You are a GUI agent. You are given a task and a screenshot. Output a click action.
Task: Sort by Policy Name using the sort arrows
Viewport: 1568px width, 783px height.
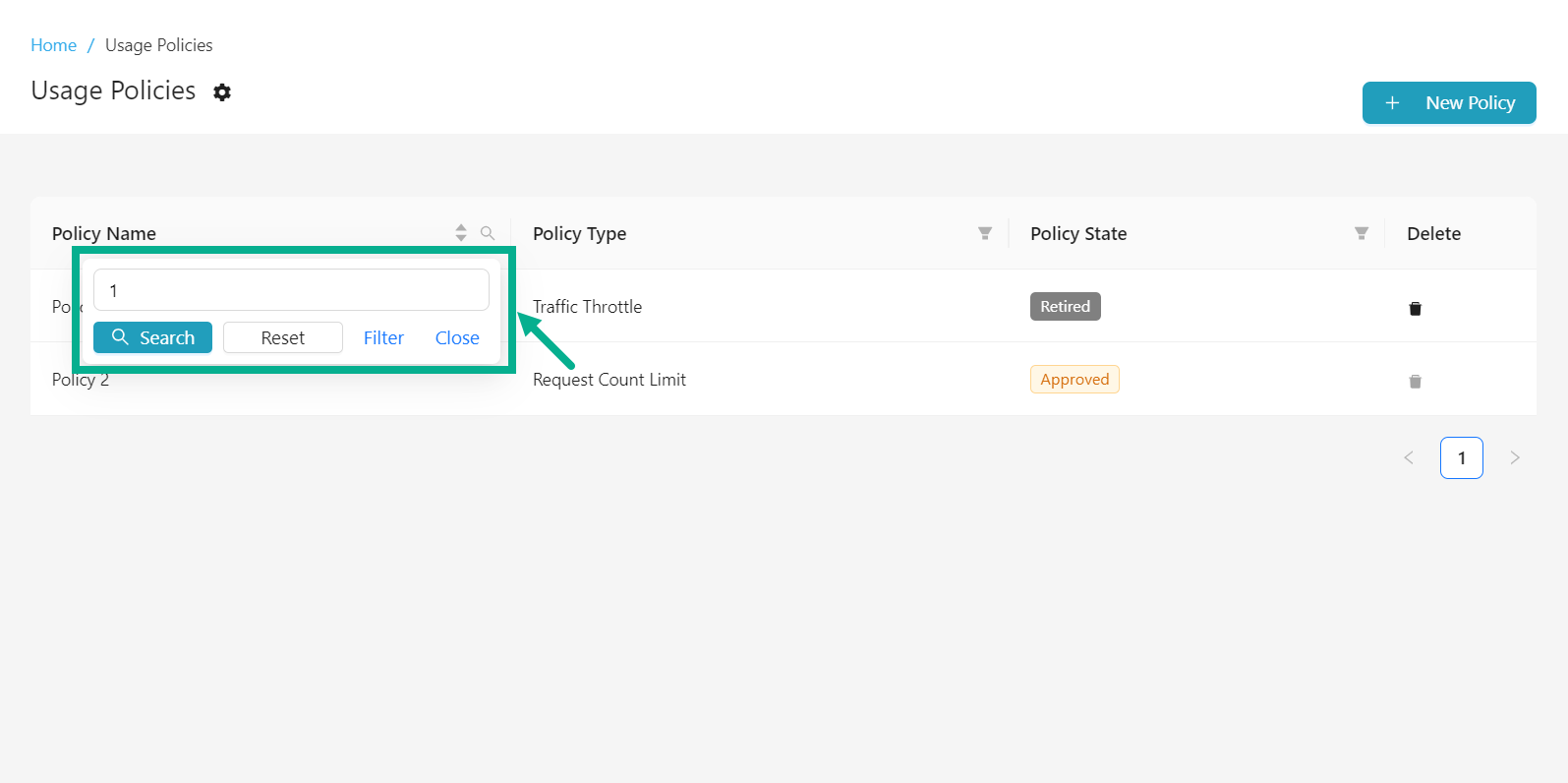(461, 233)
